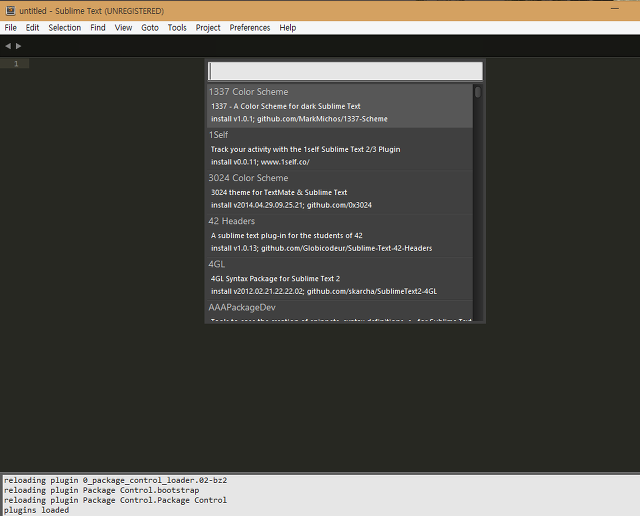
Task: Select the 42 Headers package
Action: tap(340, 235)
